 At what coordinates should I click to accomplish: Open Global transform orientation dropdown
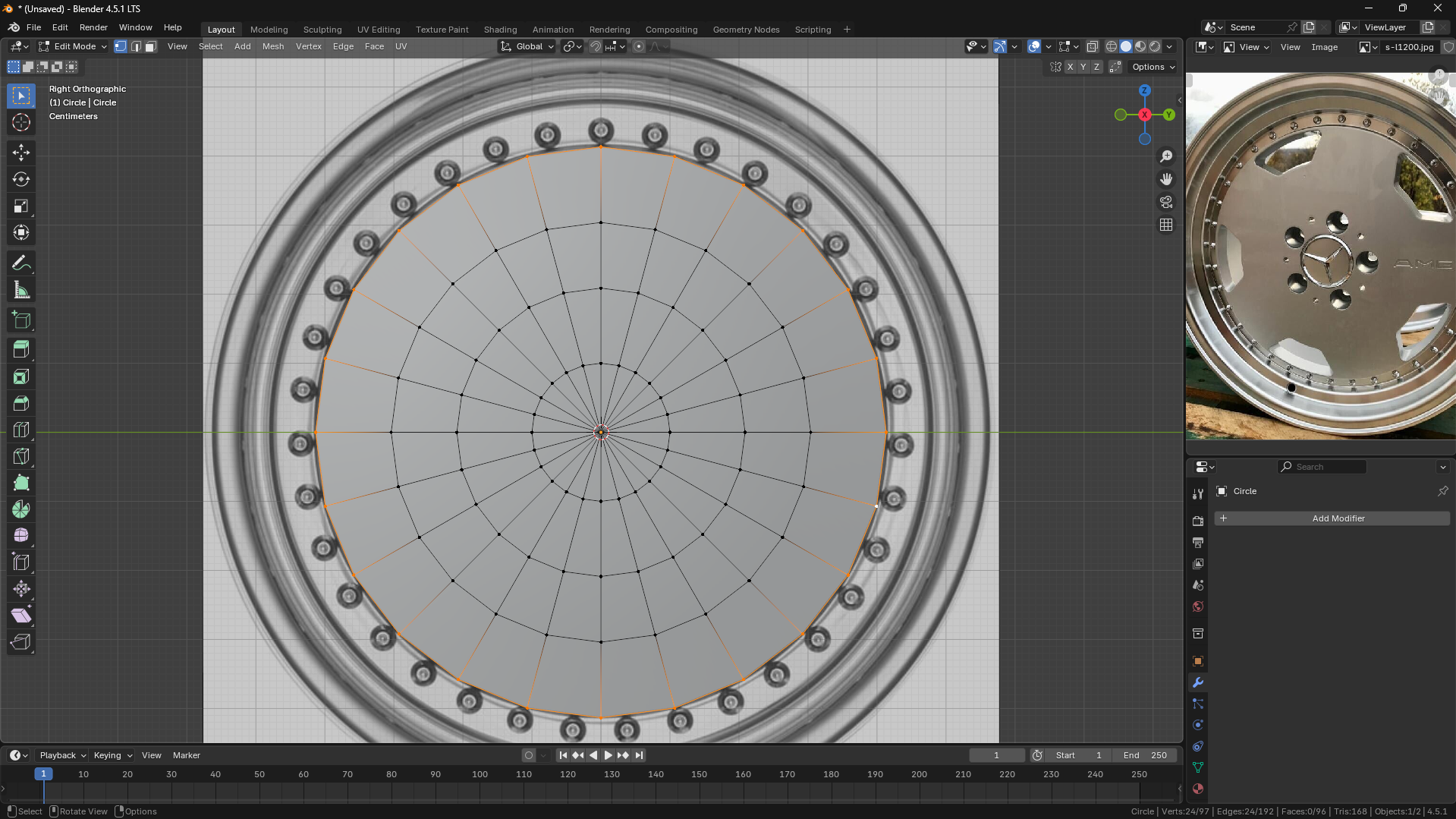coord(527,47)
